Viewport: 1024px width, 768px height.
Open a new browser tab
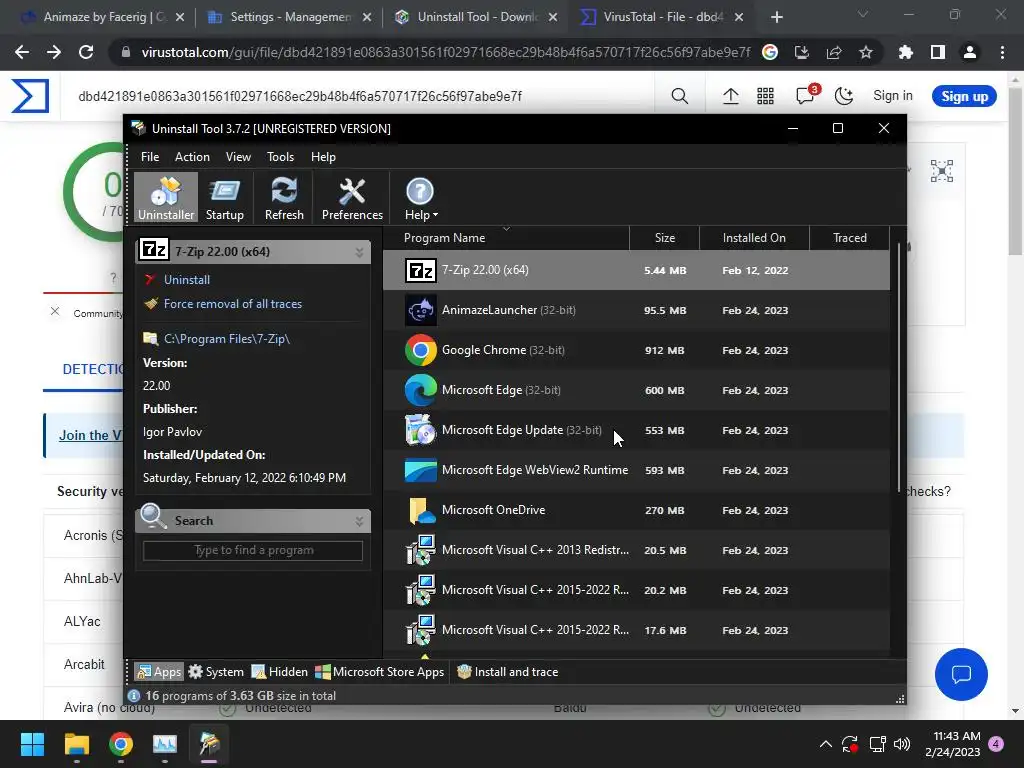[776, 17]
